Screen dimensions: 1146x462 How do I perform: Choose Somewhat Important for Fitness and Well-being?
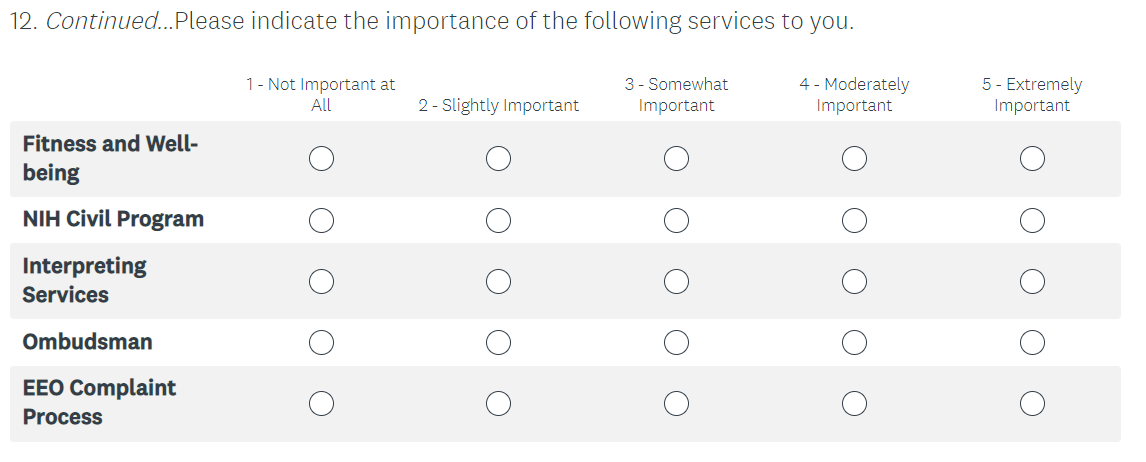click(x=676, y=159)
